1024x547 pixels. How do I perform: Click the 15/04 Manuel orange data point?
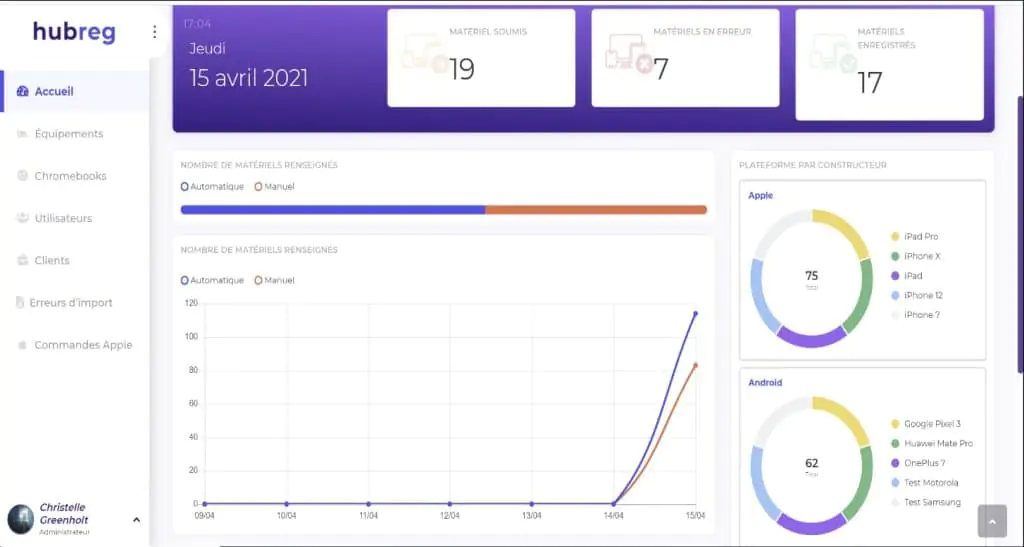pos(696,365)
